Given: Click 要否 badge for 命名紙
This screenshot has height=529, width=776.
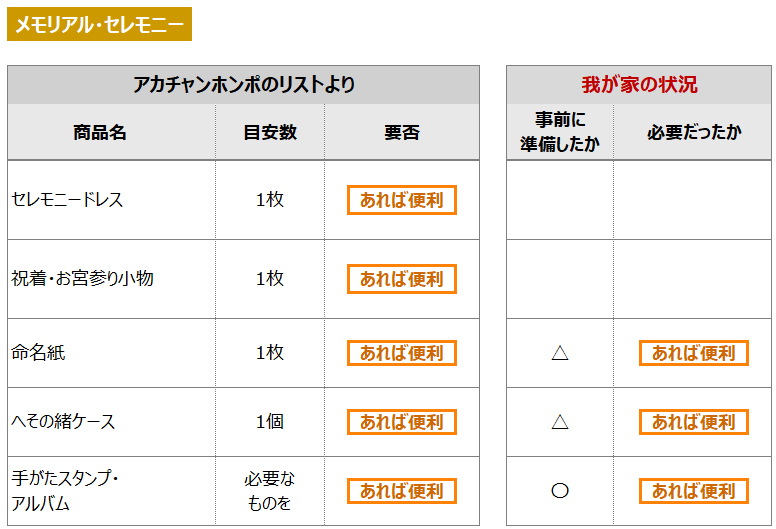Looking at the screenshot, I should (x=402, y=353).
